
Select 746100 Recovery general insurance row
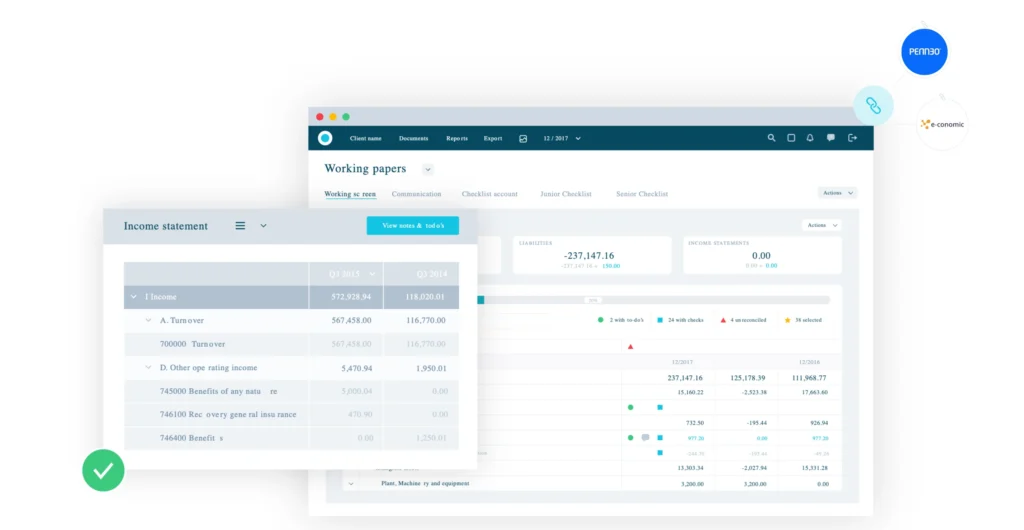point(291,414)
